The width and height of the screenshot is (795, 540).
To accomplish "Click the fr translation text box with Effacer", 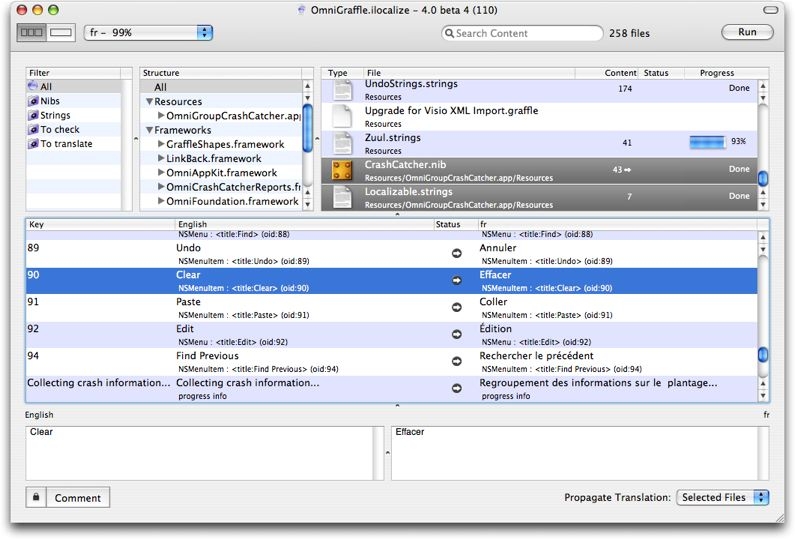I will 575,453.
